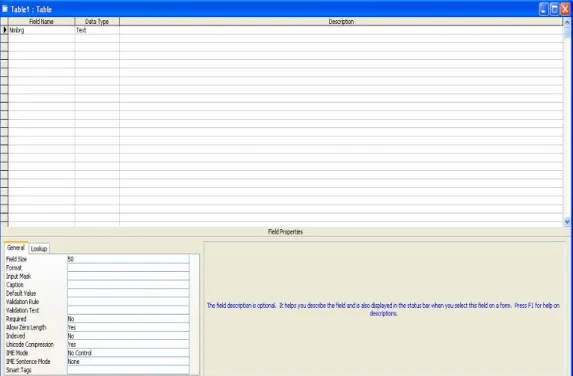Click the Caption property box
The width and height of the screenshot is (573, 376).
(x=128, y=285)
